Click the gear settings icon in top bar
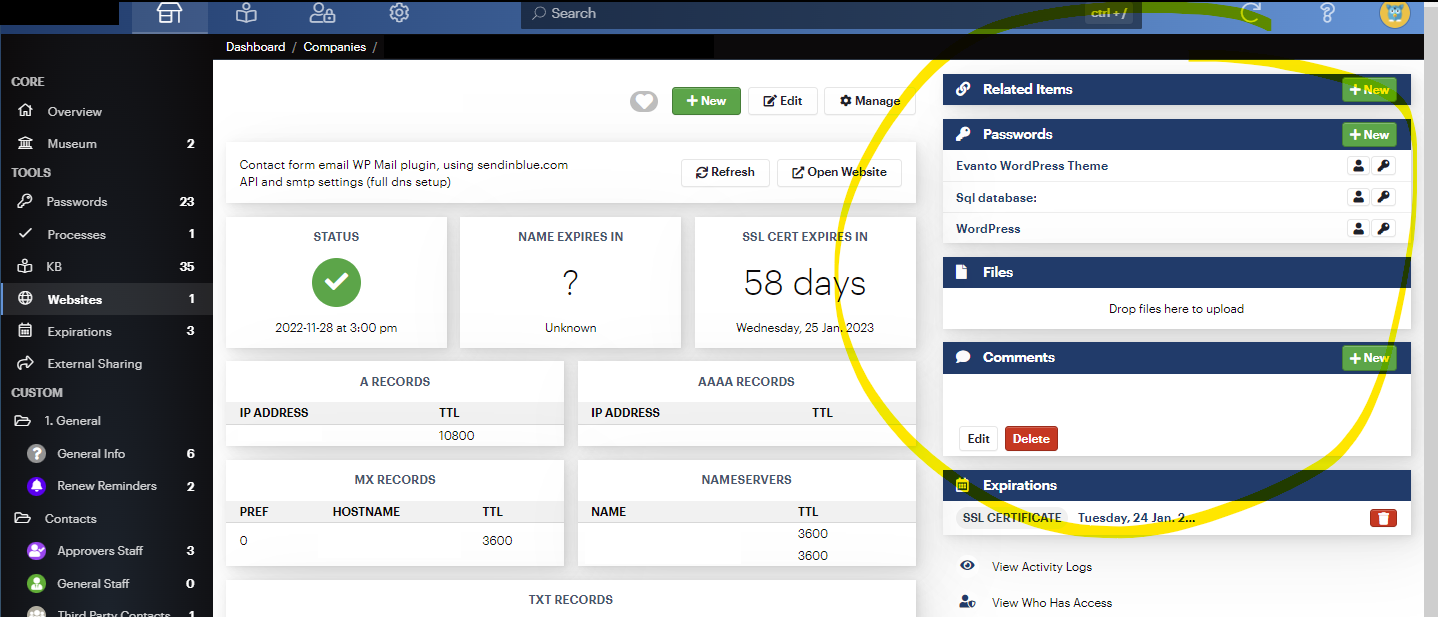Viewport: 1438px width, 617px height. (399, 14)
